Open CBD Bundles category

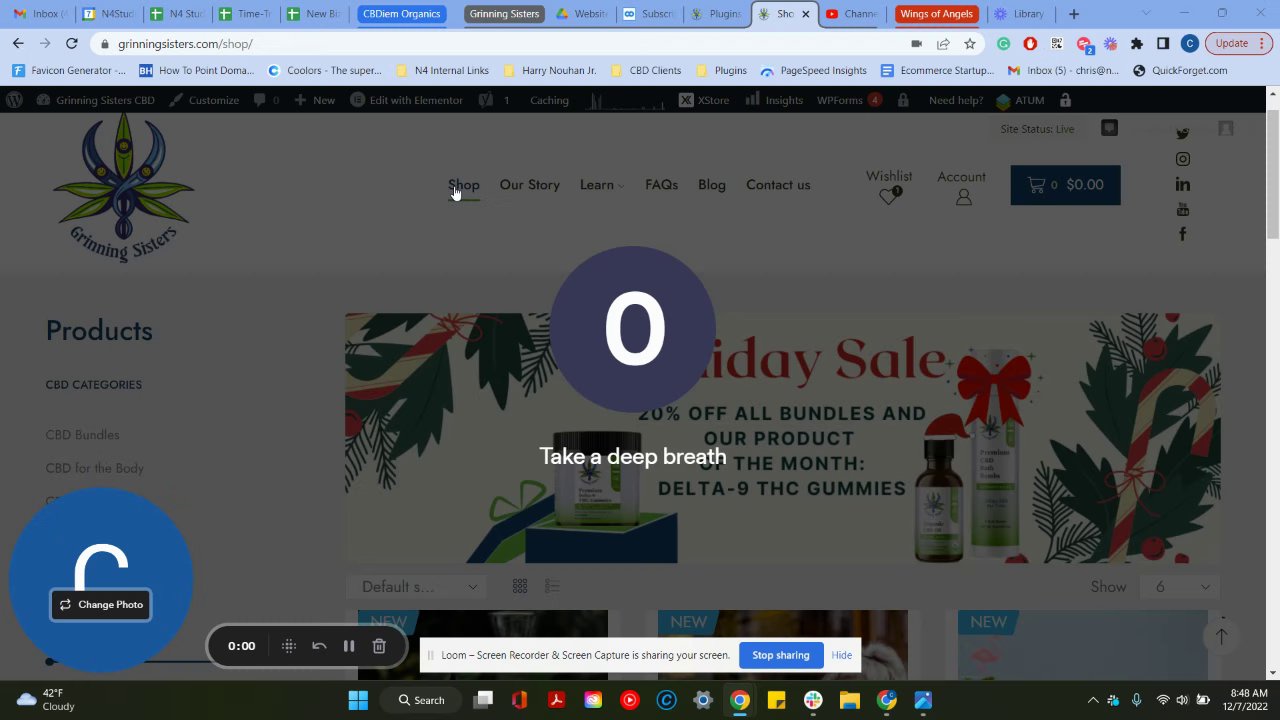[x=82, y=435]
